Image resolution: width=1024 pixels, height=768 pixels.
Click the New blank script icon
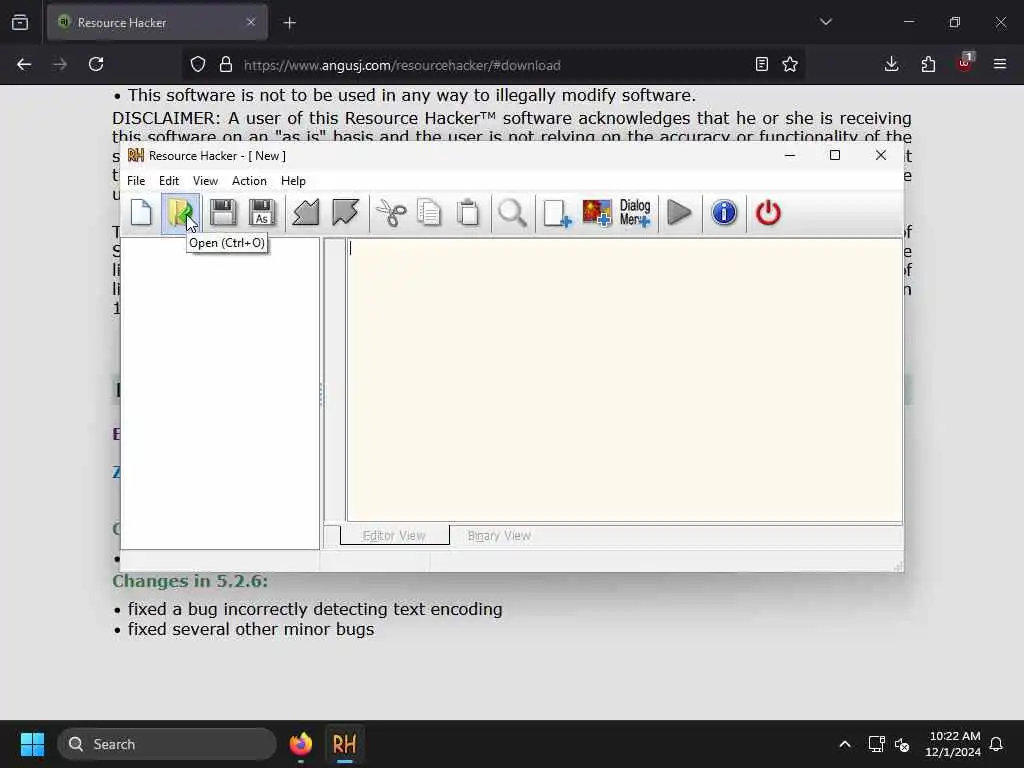pyautogui.click(x=141, y=213)
